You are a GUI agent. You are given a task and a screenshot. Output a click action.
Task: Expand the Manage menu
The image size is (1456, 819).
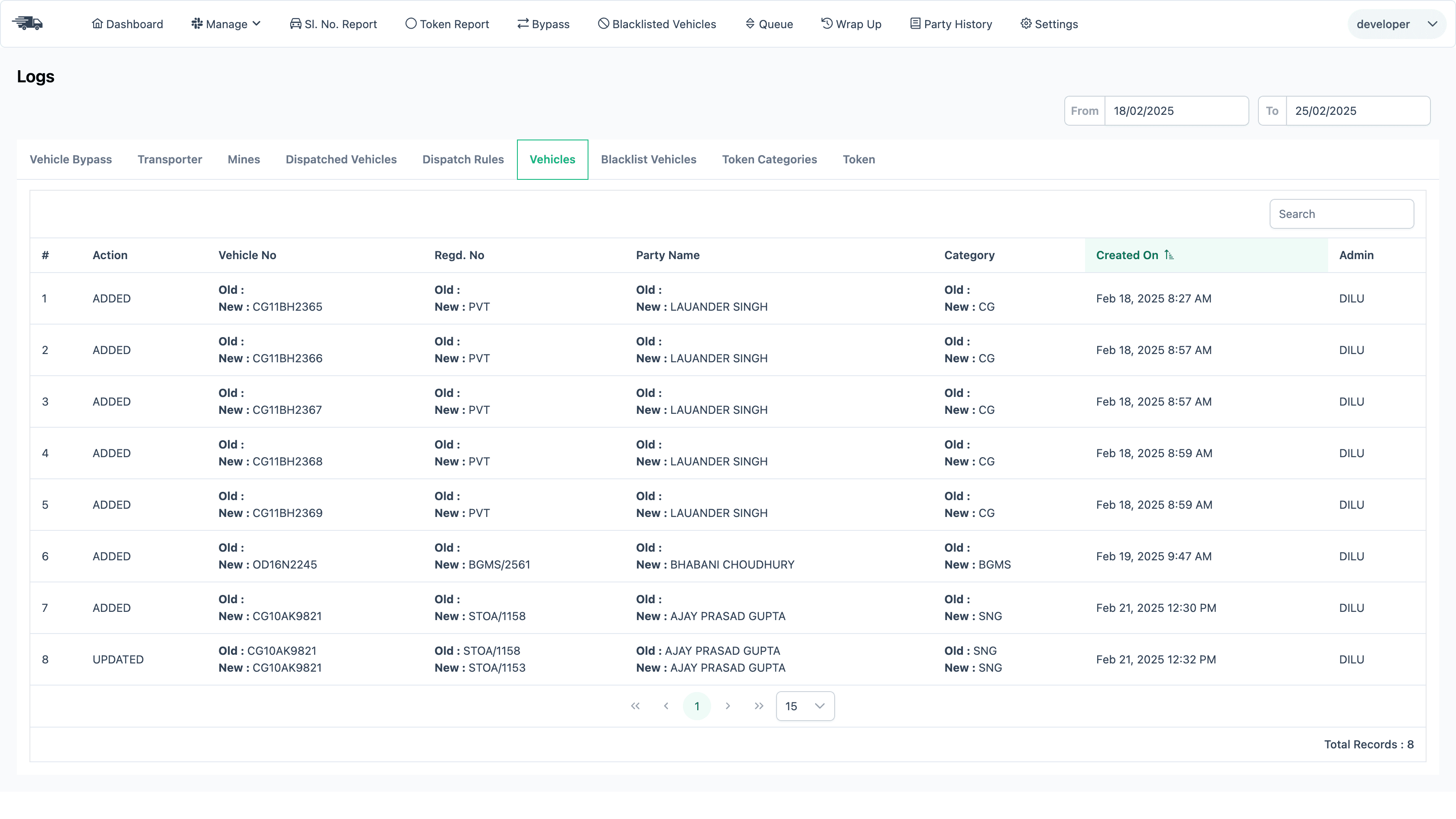(225, 23)
